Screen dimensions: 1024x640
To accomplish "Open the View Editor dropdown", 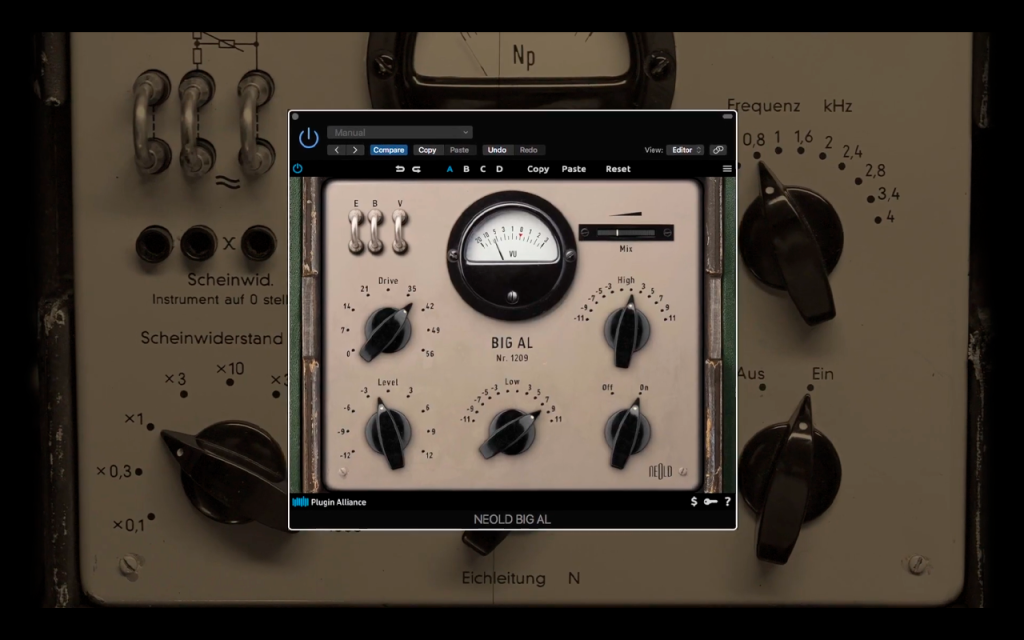I will click(x=685, y=150).
